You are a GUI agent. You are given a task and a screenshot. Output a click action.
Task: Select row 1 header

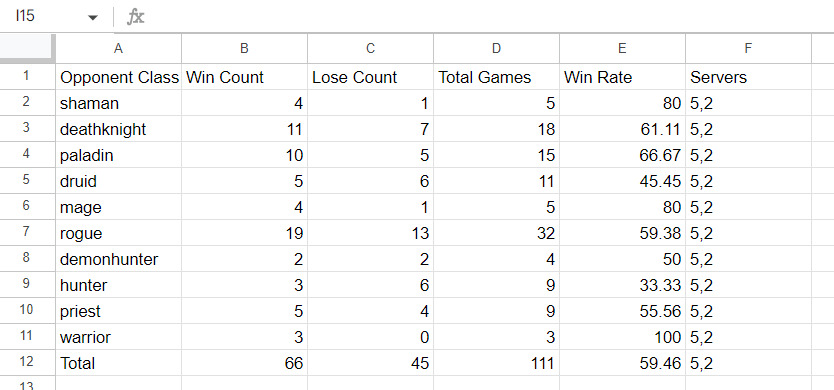[x=28, y=77]
